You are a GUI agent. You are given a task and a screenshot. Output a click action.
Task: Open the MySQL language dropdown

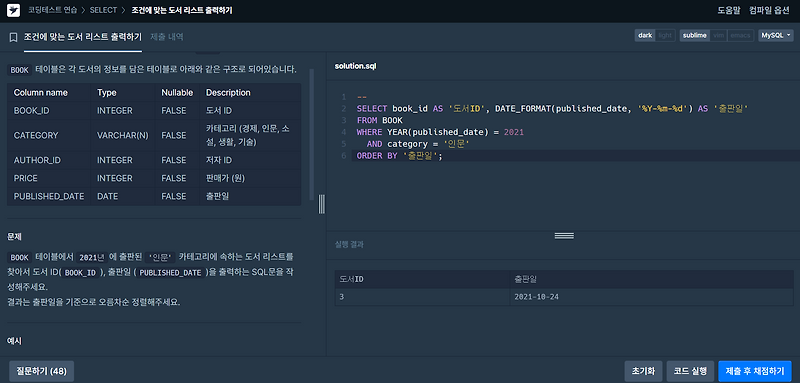[776, 36]
